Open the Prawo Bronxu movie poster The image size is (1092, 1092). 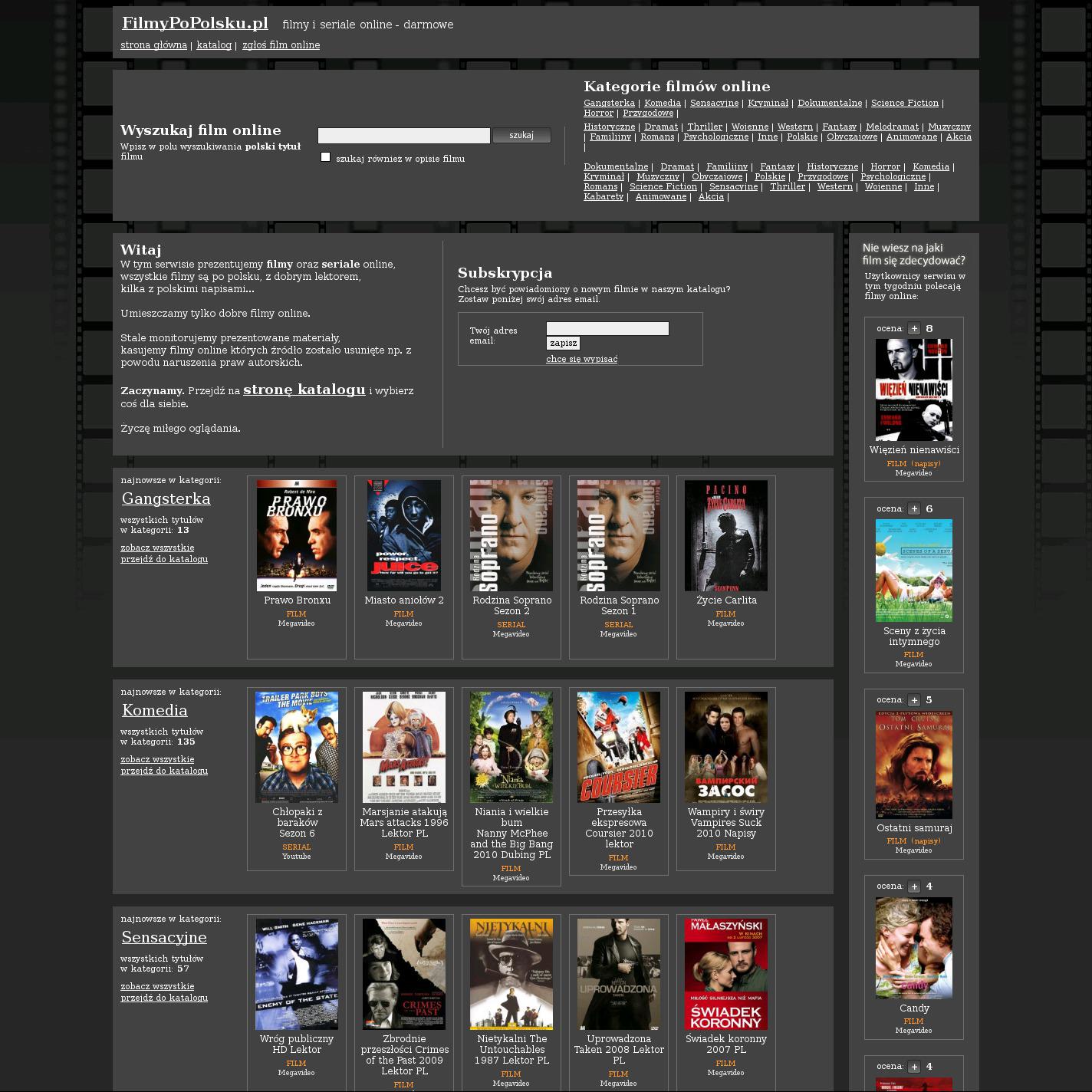coord(297,535)
